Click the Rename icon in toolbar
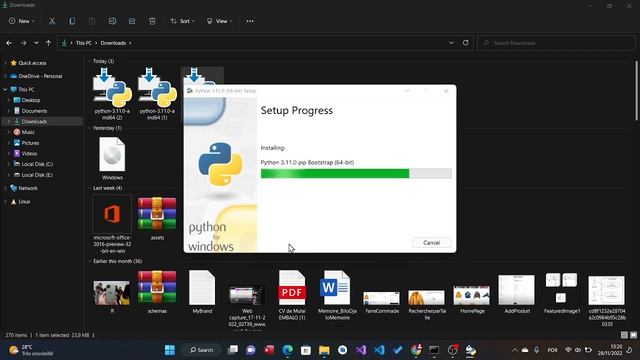640x360 pixels. 112,21
